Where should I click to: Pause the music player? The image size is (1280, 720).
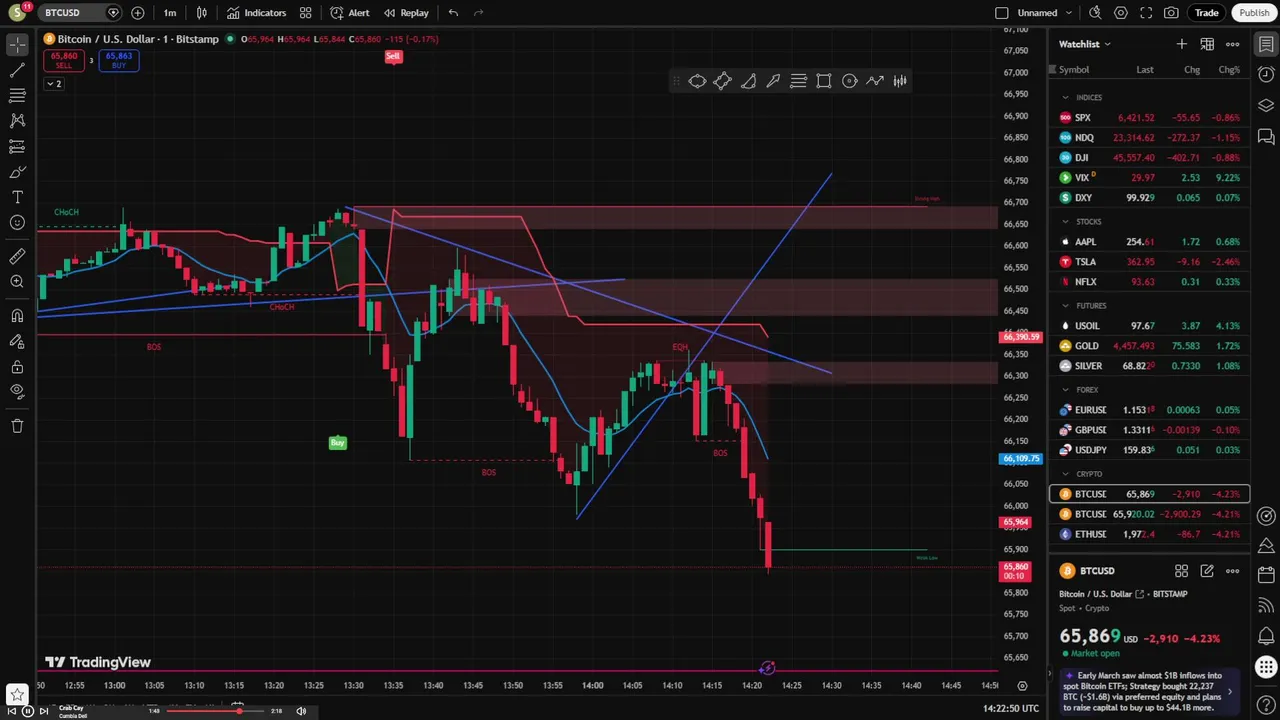point(28,711)
